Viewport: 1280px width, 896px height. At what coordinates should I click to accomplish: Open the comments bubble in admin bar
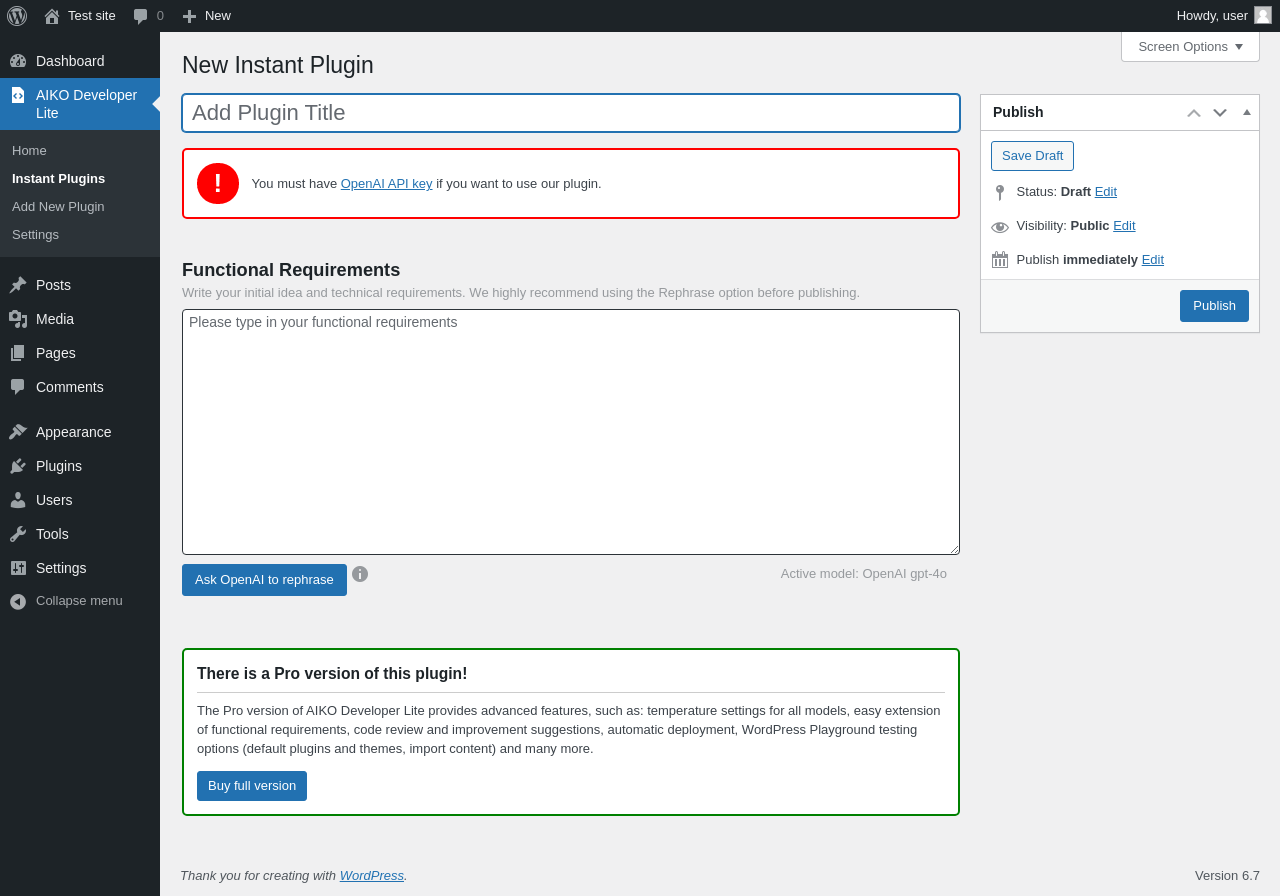click(x=140, y=16)
